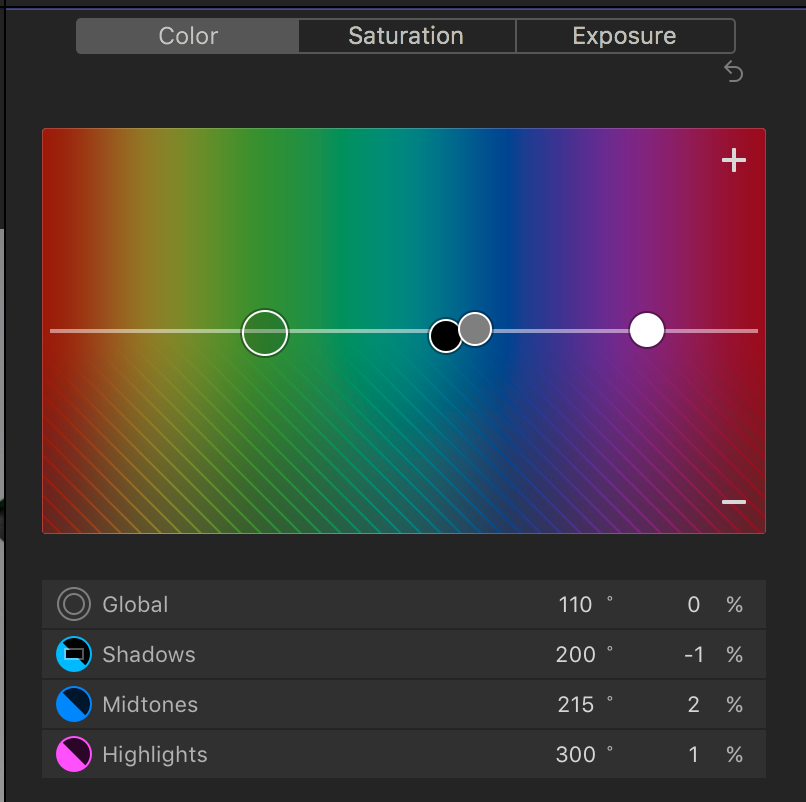Select the white Highlights puck
Viewport: 806px width, 802px height.
647,330
